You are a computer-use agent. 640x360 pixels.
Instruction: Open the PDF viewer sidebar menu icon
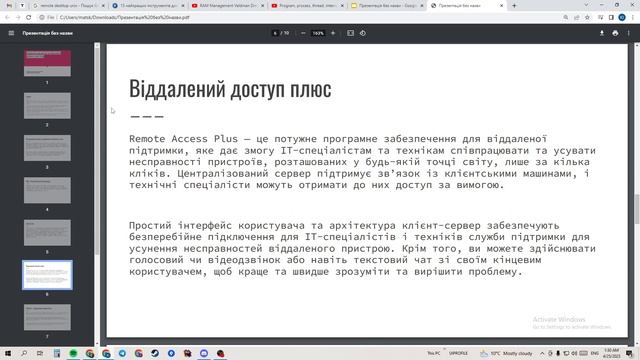click(x=11, y=33)
